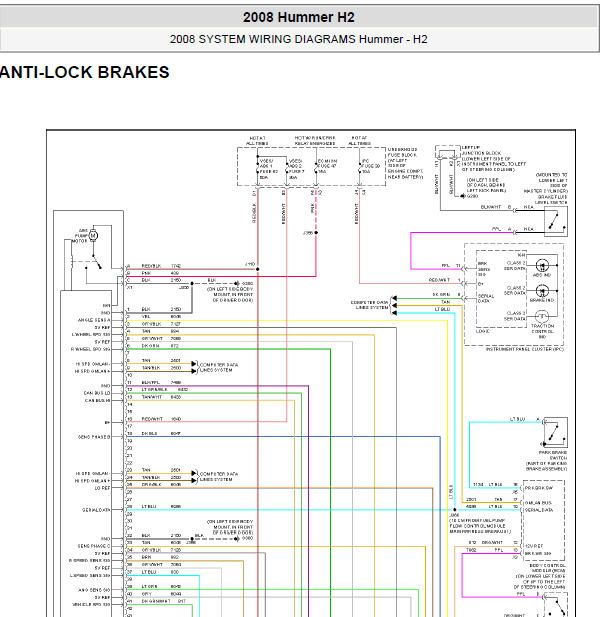Viewport: 602px width, 617px height.
Task: Click the 'IPC FUSE' label in the fuse block
Action: 371,166
